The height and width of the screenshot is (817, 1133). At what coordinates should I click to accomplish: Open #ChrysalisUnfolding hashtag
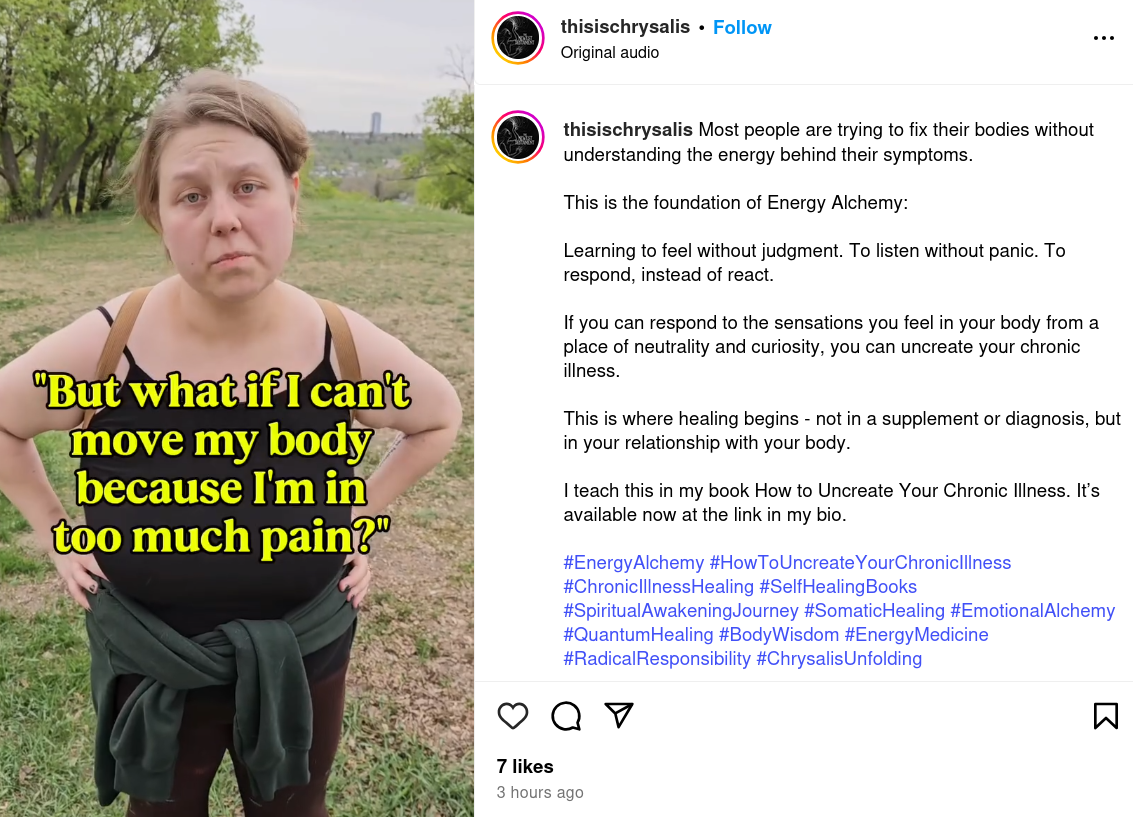[839, 659]
